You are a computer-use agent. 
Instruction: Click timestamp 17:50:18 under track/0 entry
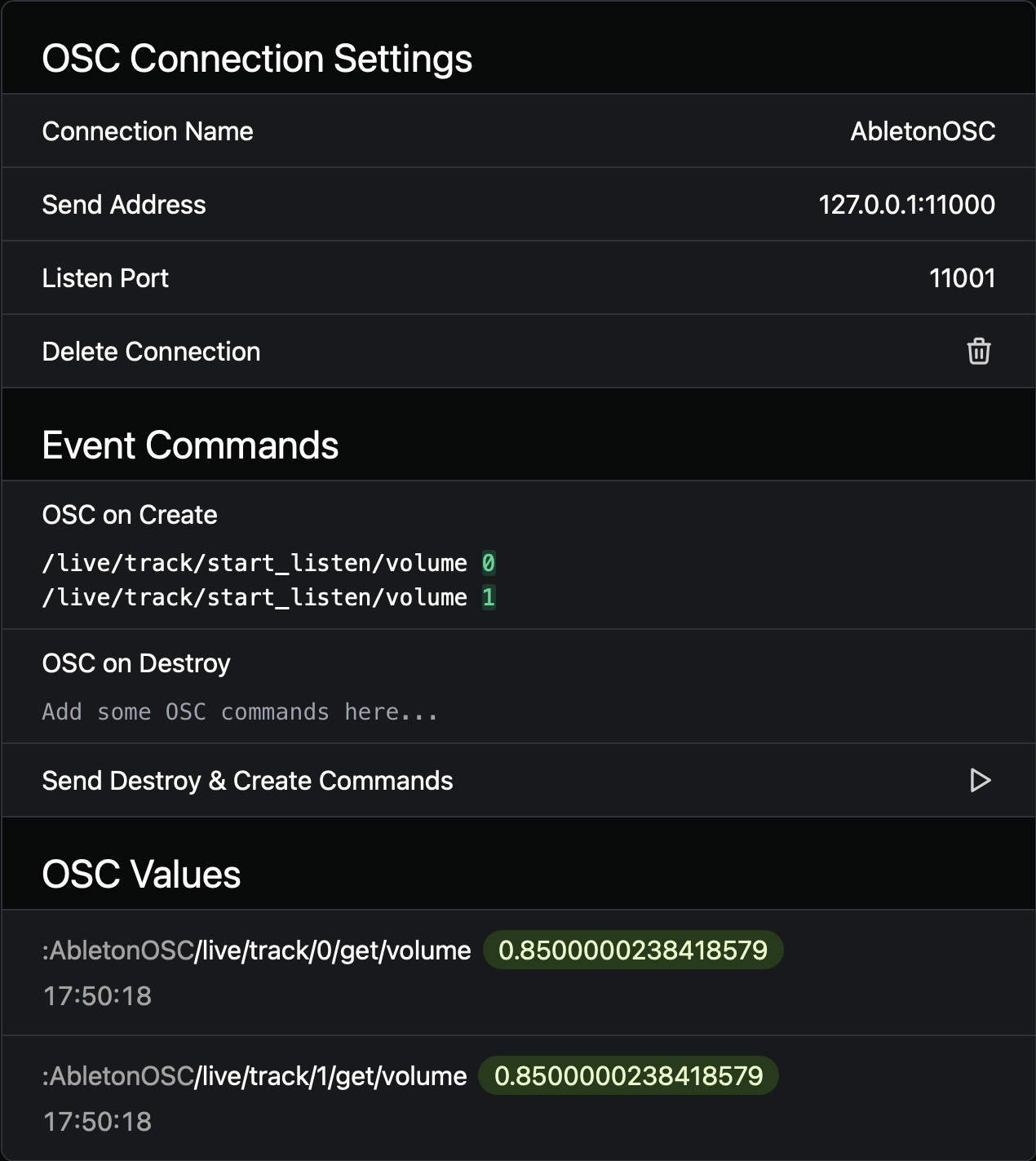pos(97,996)
